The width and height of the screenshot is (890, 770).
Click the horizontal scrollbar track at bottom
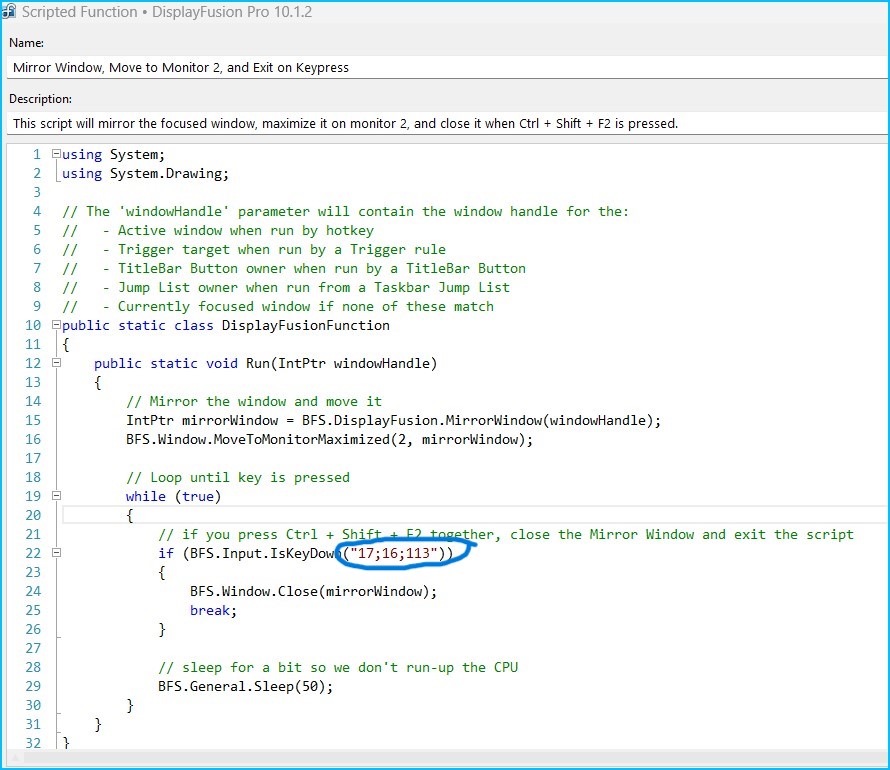pos(450,758)
